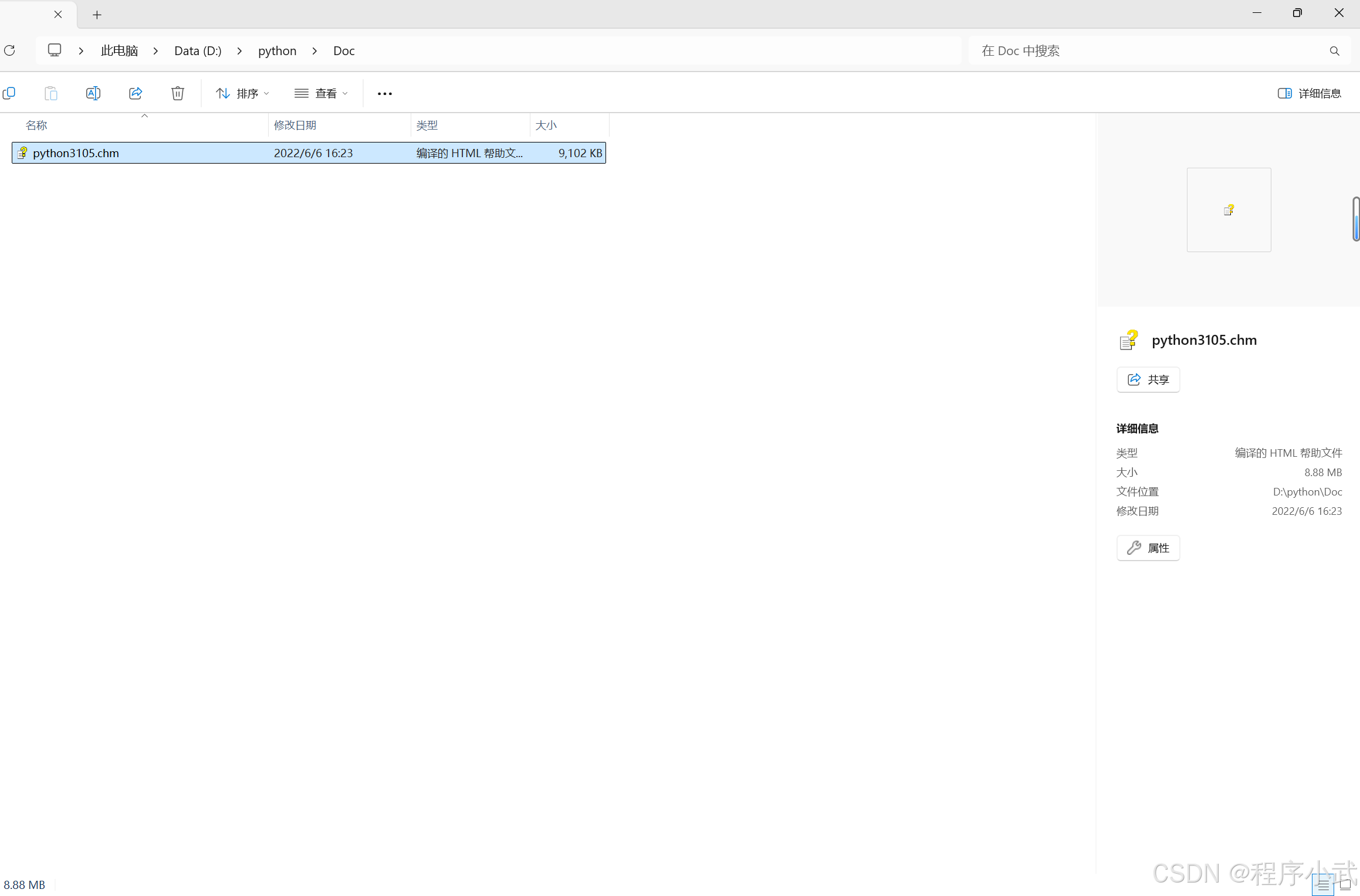The height and width of the screenshot is (896, 1360).
Task: Navigate to python breadcrumb folder
Action: 277,51
